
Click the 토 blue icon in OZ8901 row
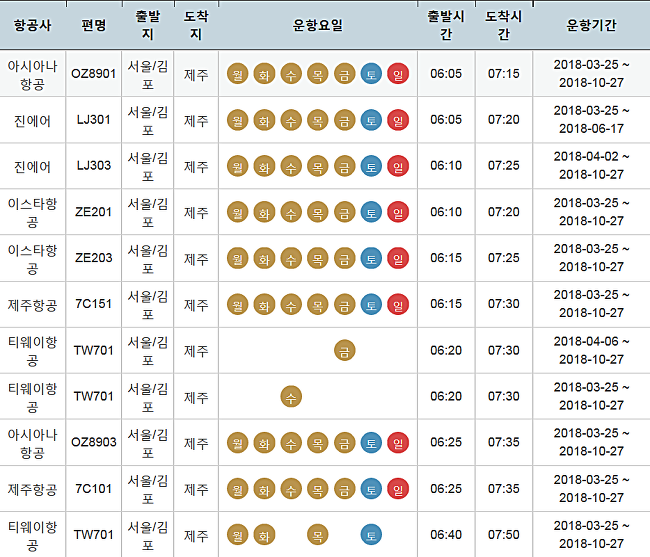click(371, 74)
